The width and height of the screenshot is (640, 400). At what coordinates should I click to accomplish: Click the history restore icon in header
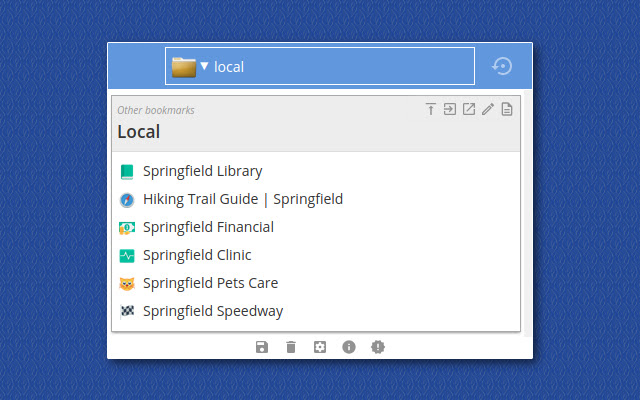pyautogui.click(x=502, y=66)
